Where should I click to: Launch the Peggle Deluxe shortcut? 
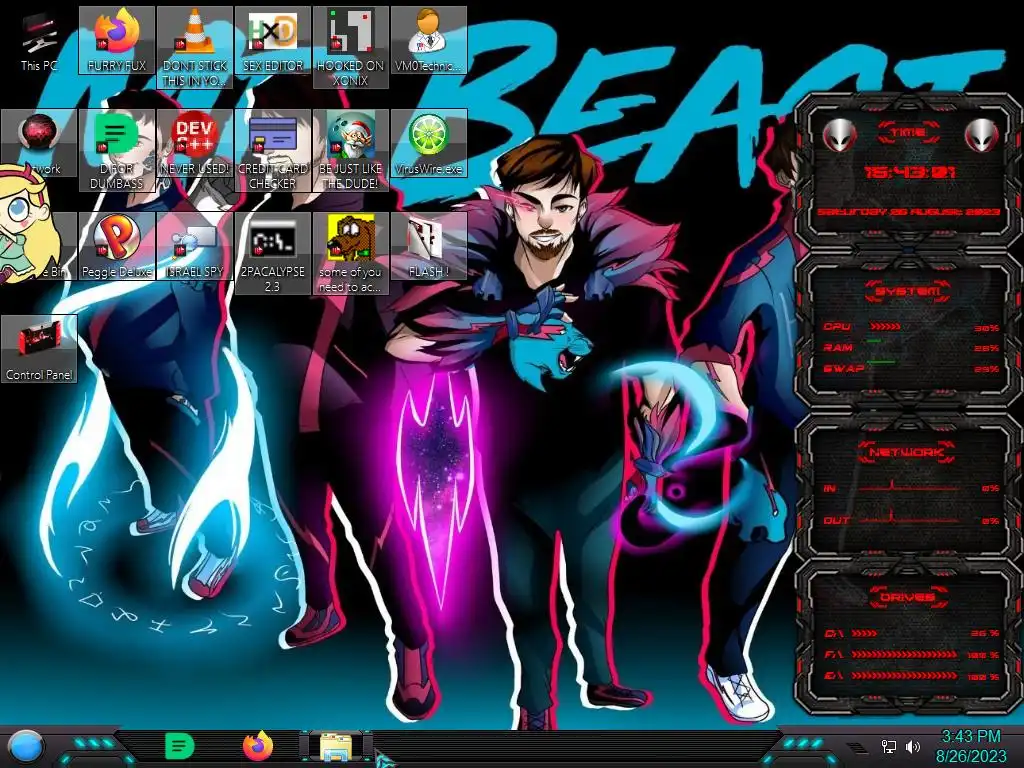(117, 246)
